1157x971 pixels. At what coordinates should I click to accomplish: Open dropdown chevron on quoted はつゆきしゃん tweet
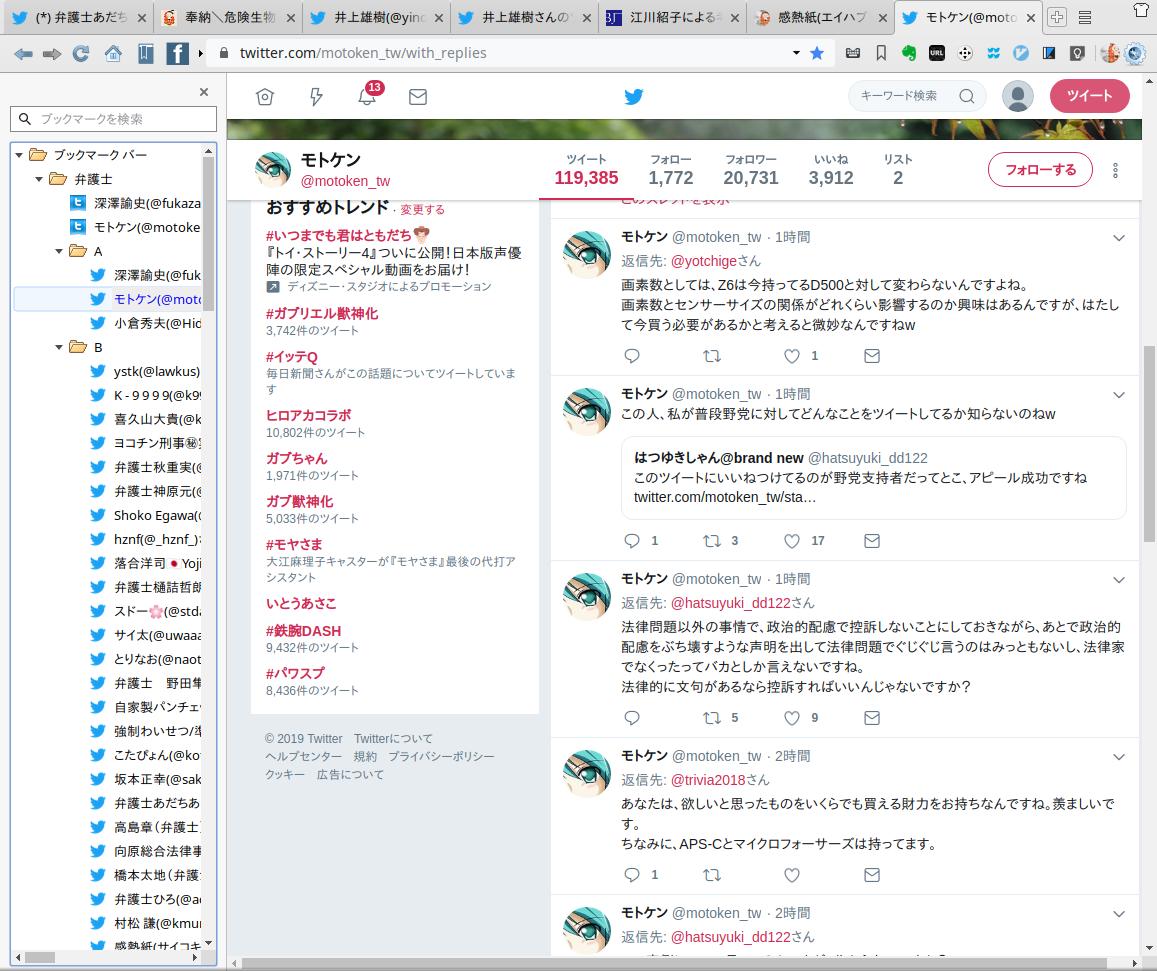click(1119, 395)
